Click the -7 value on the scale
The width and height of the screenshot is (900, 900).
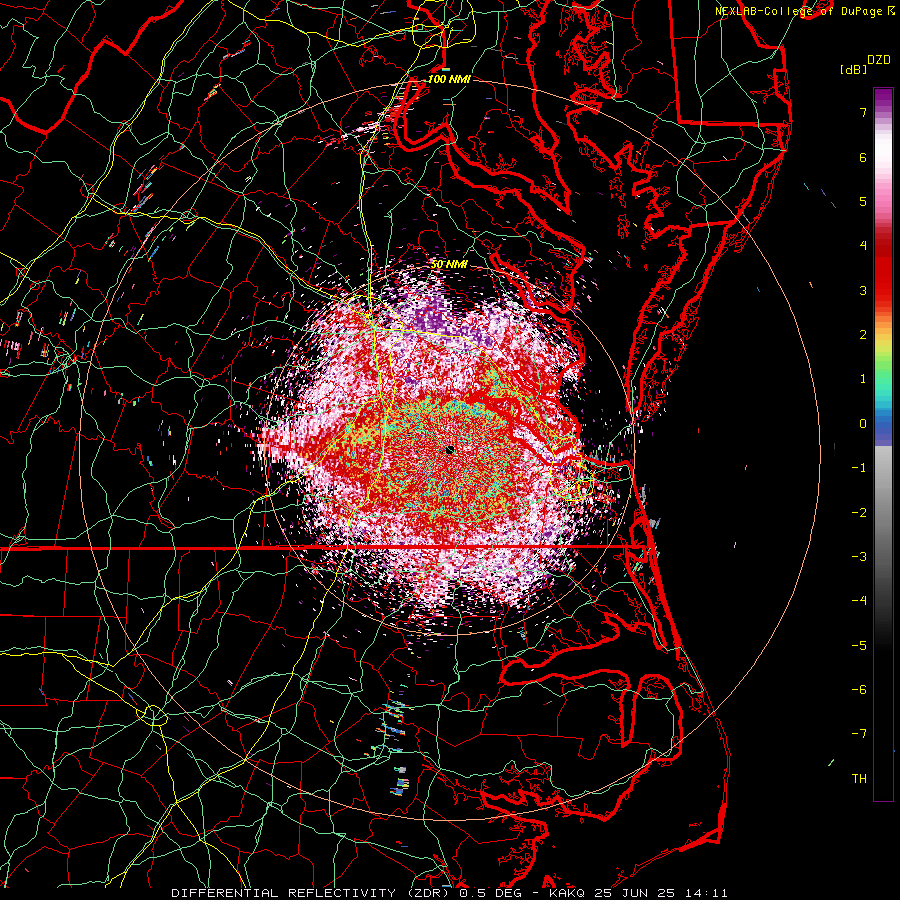859,734
